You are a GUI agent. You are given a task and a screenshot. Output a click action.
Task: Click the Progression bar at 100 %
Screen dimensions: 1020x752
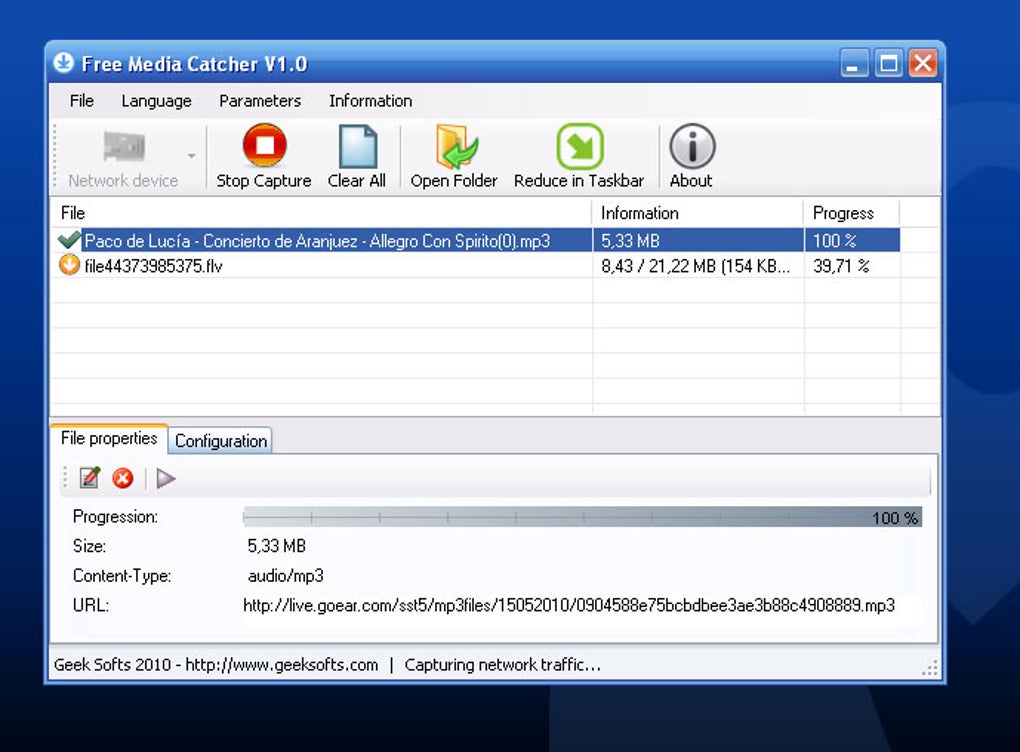point(582,517)
